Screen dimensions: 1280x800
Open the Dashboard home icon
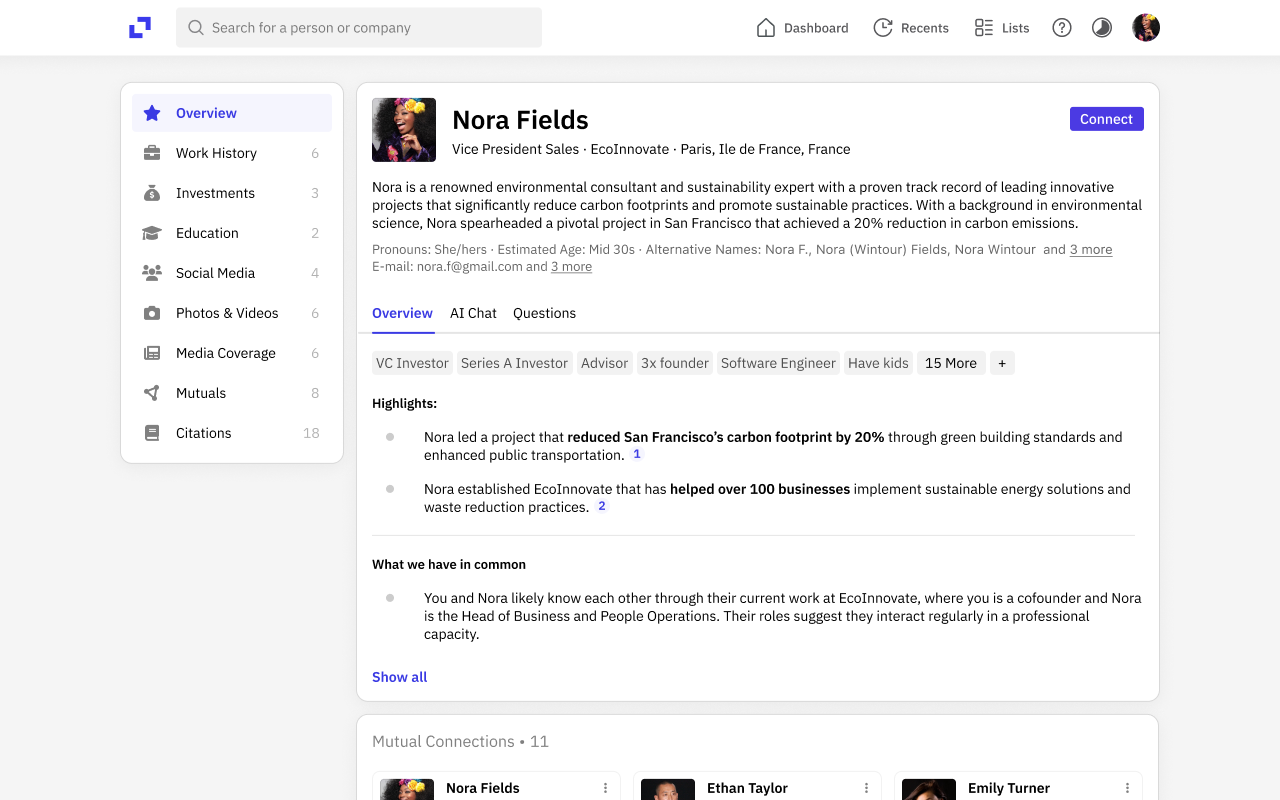pyautogui.click(x=766, y=28)
